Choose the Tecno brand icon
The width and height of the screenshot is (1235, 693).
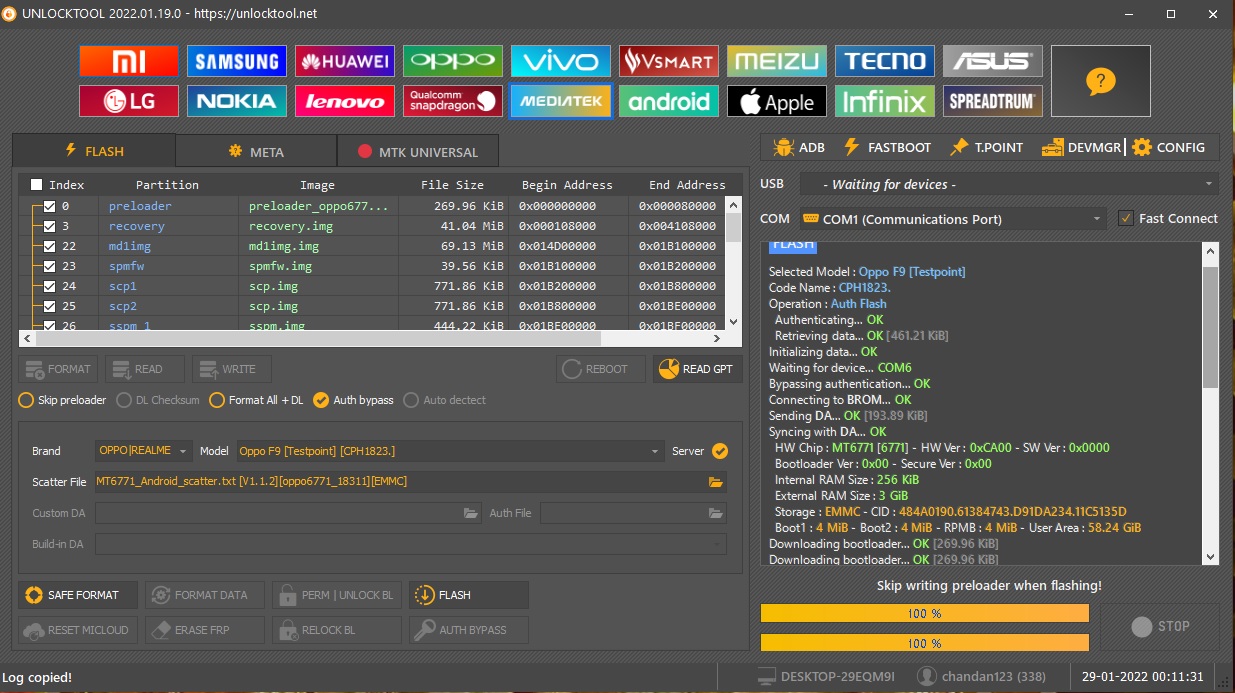pyautogui.click(x=885, y=61)
